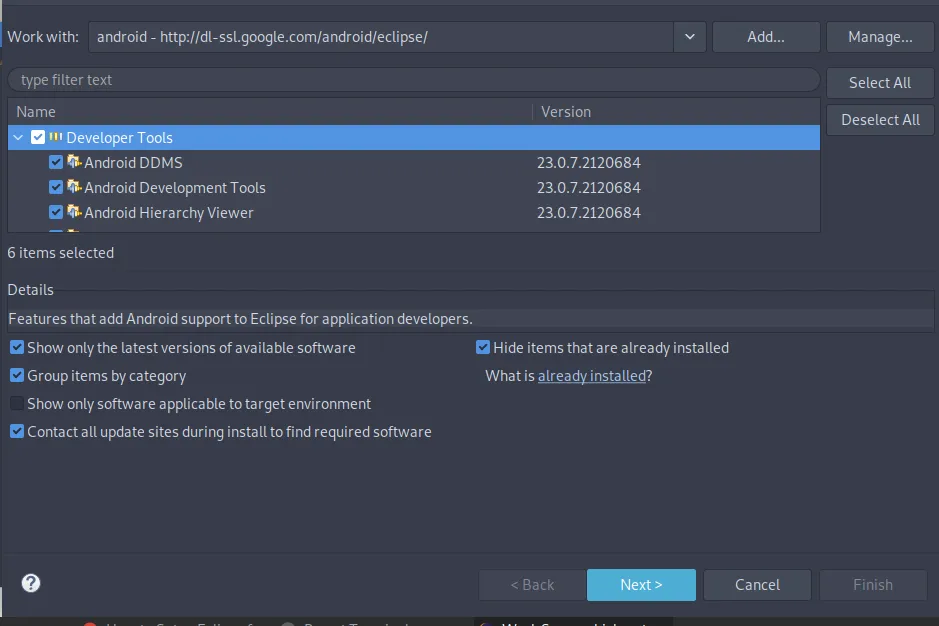Uncheck the Android DDMS checkbox
This screenshot has width=939, height=626.
(x=56, y=162)
